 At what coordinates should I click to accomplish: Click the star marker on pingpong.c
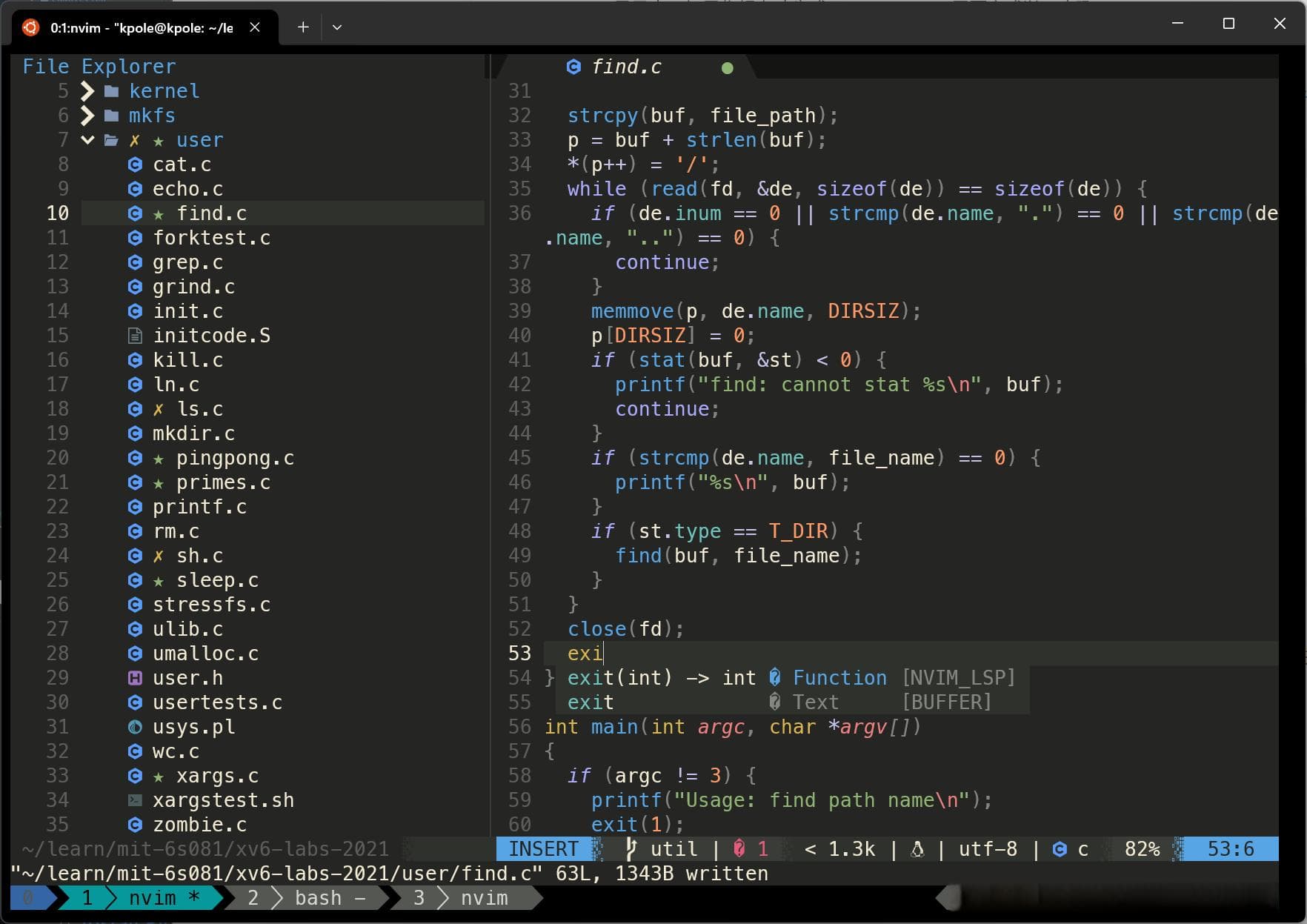[159, 459]
